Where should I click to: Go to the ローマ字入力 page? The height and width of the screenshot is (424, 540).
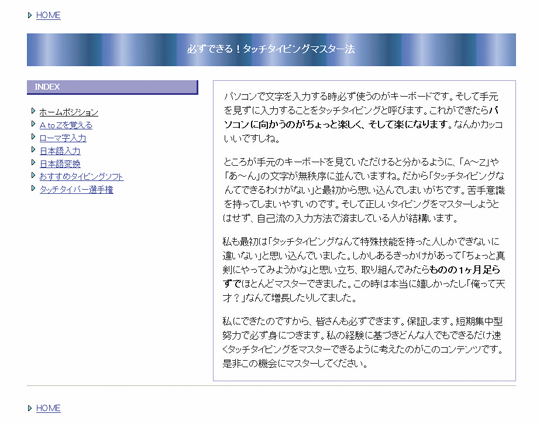[63, 138]
